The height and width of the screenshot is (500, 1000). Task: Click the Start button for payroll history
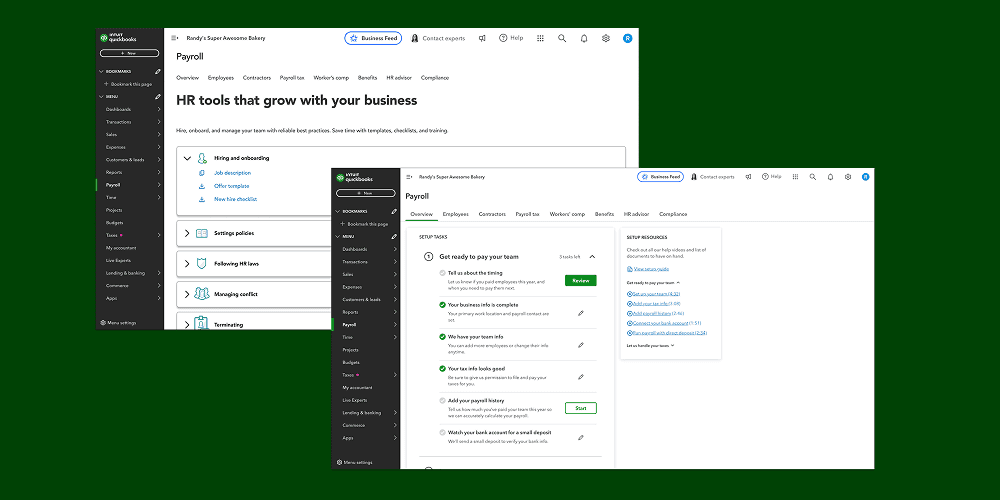tap(581, 408)
